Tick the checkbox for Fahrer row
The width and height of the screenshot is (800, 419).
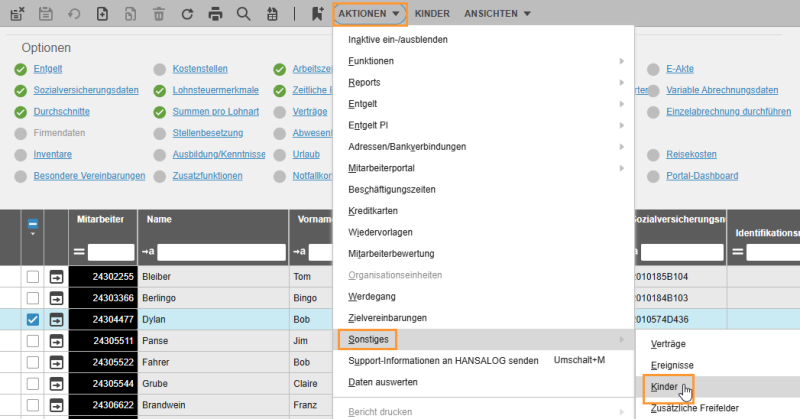point(33,362)
